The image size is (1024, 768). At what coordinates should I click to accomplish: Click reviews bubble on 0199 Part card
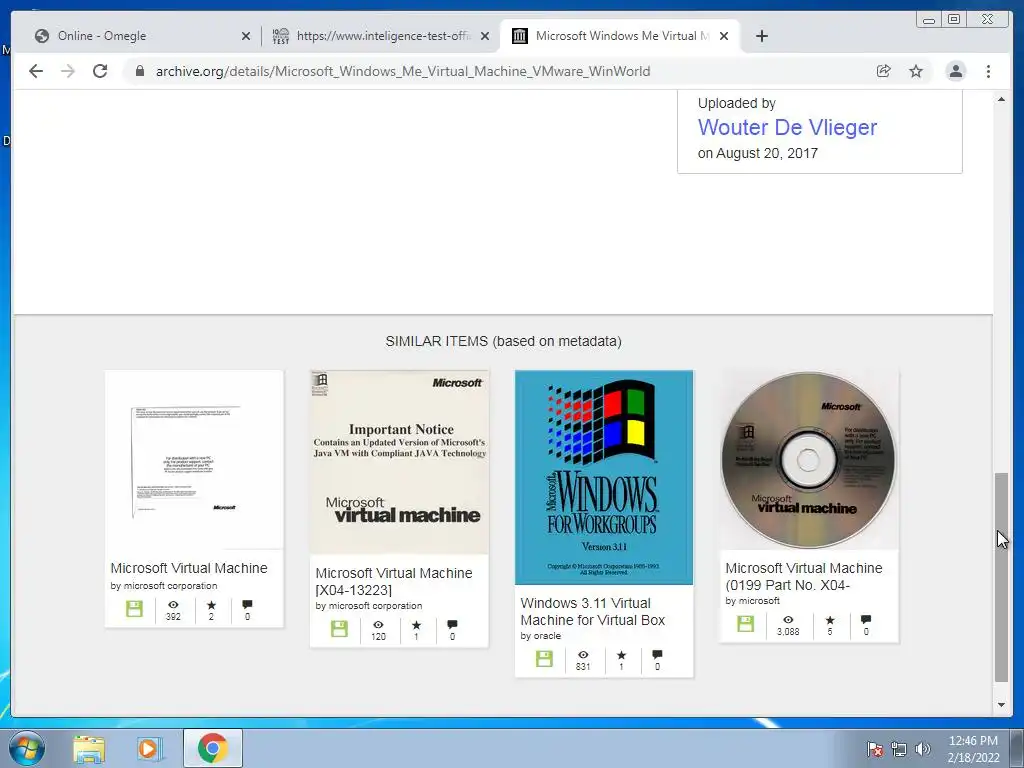tap(866, 620)
